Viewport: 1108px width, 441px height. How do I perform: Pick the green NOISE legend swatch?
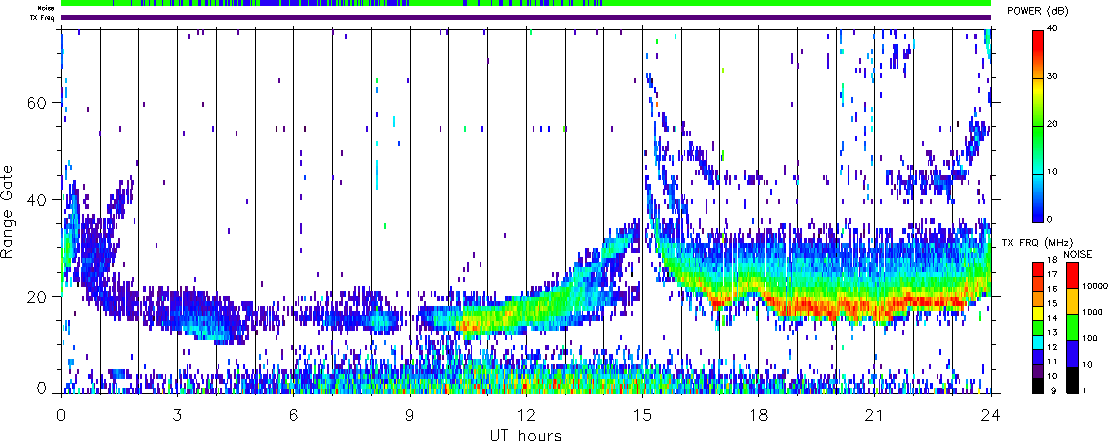pos(1073,328)
